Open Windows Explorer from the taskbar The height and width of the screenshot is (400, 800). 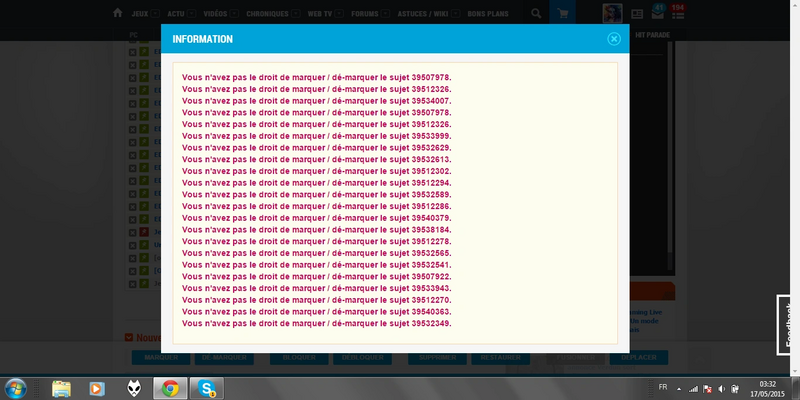tap(62, 387)
